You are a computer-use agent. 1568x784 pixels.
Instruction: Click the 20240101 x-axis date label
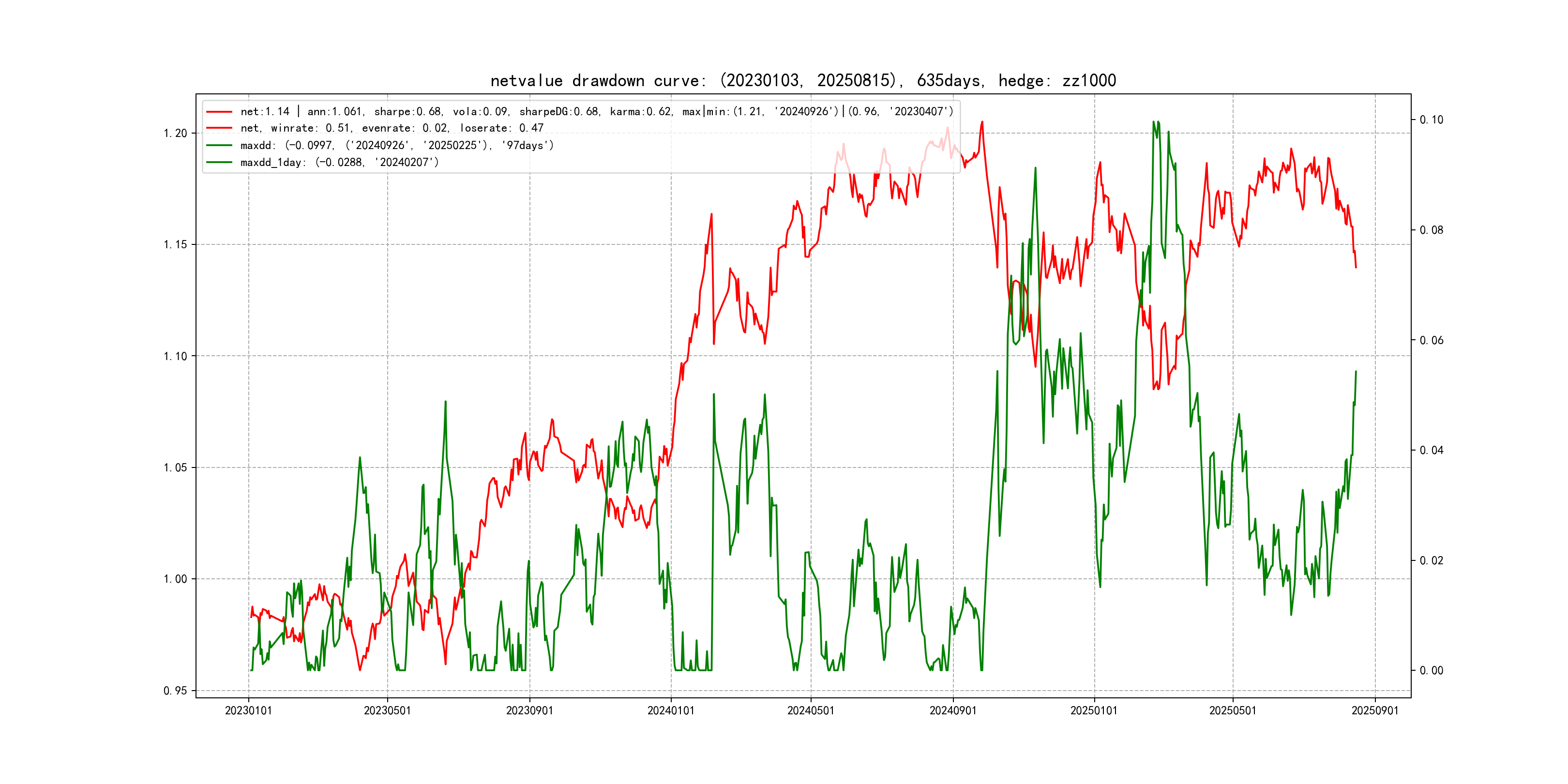671,711
